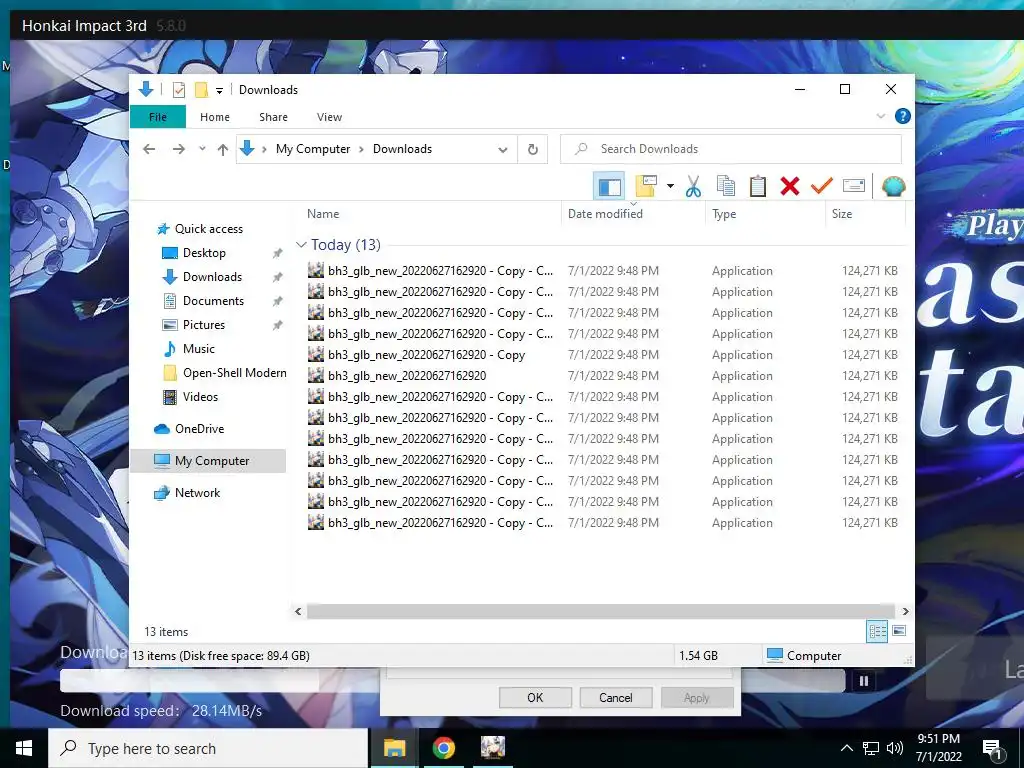Click the New folder icon in toolbar
Viewport: 1024px width, 768px height.
[645, 187]
